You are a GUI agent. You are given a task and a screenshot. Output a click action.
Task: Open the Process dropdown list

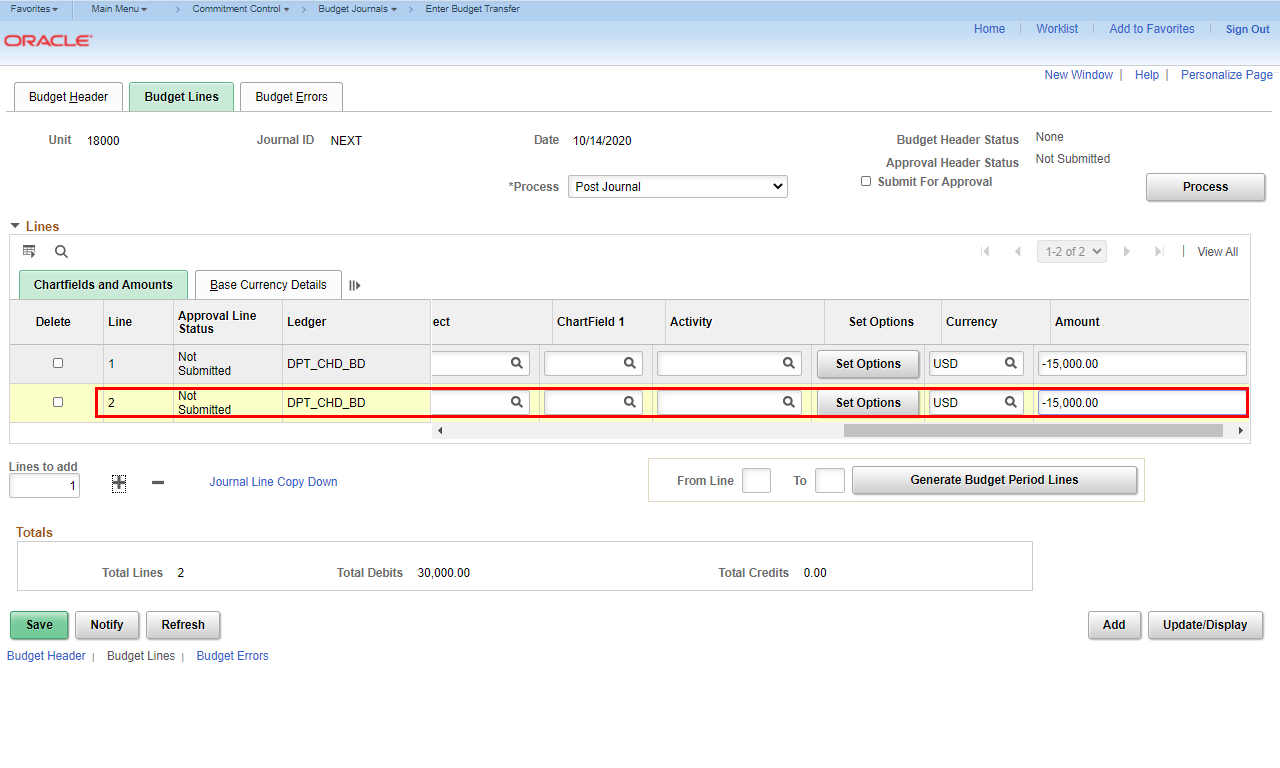(x=677, y=187)
